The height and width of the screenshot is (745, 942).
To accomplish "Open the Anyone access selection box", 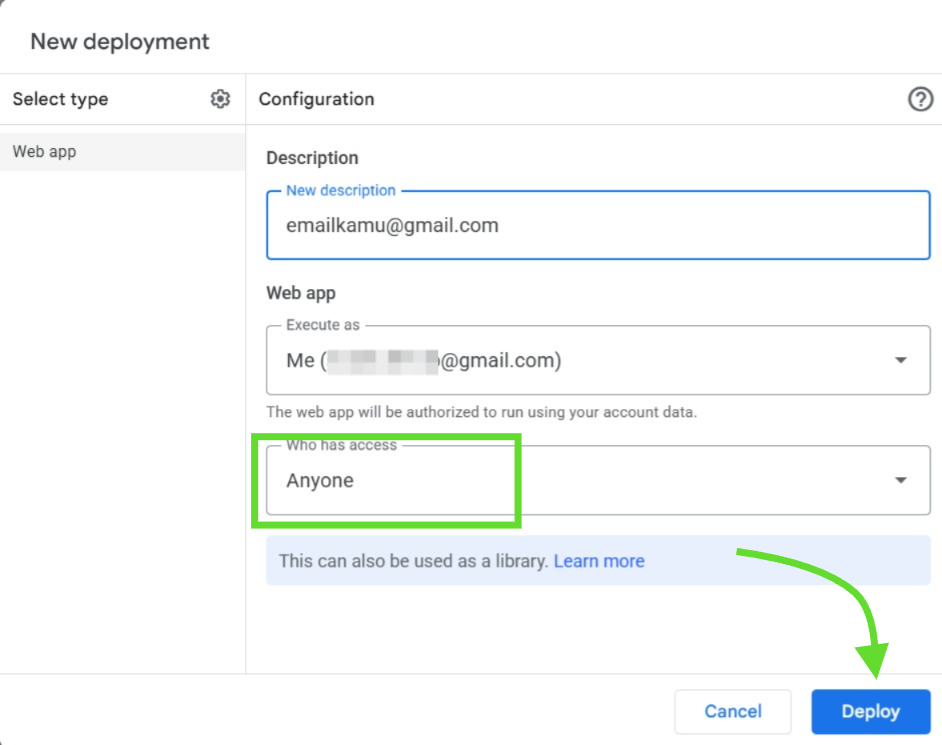I will click(x=598, y=479).
